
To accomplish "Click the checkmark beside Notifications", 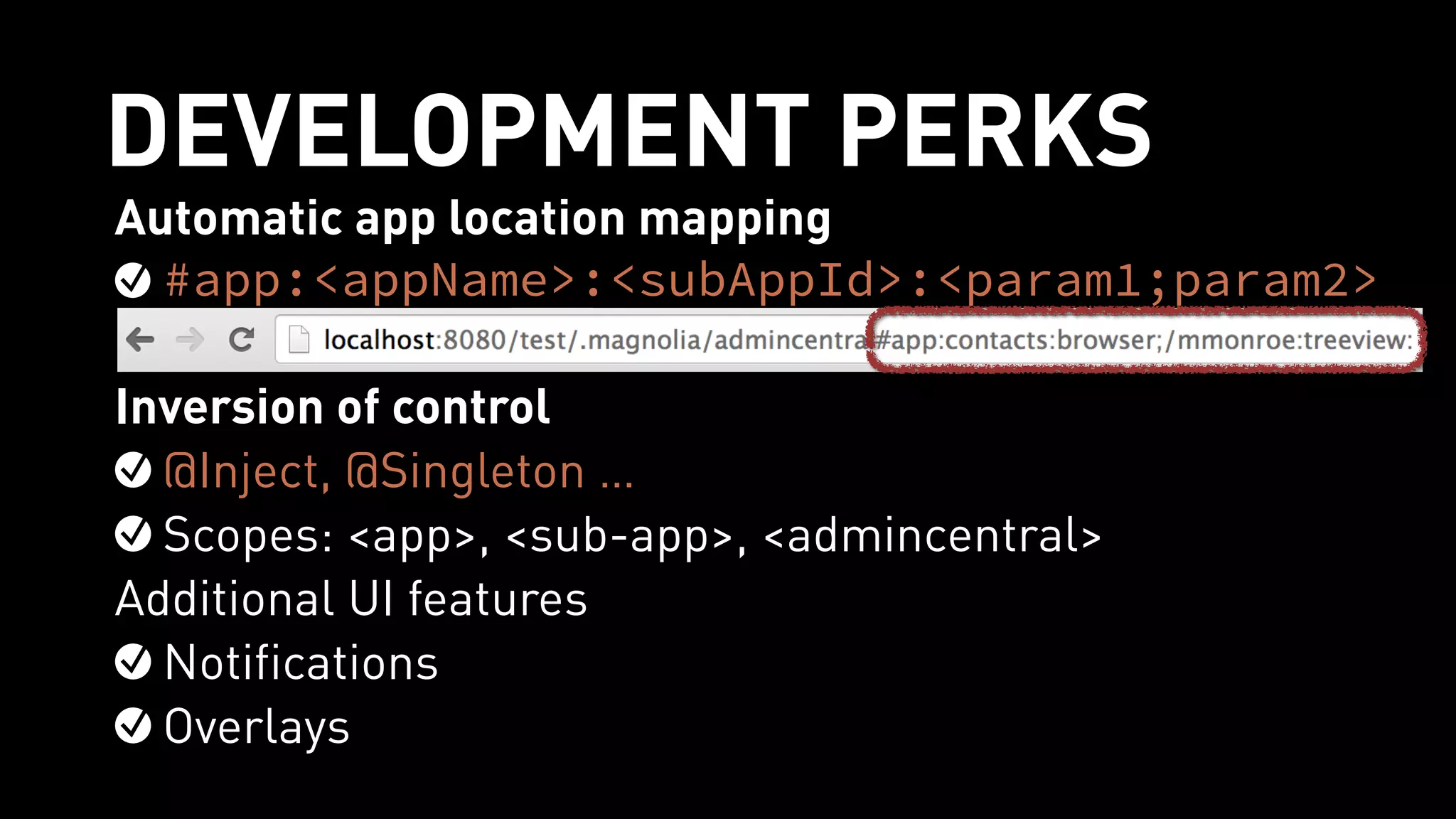I will click(133, 663).
